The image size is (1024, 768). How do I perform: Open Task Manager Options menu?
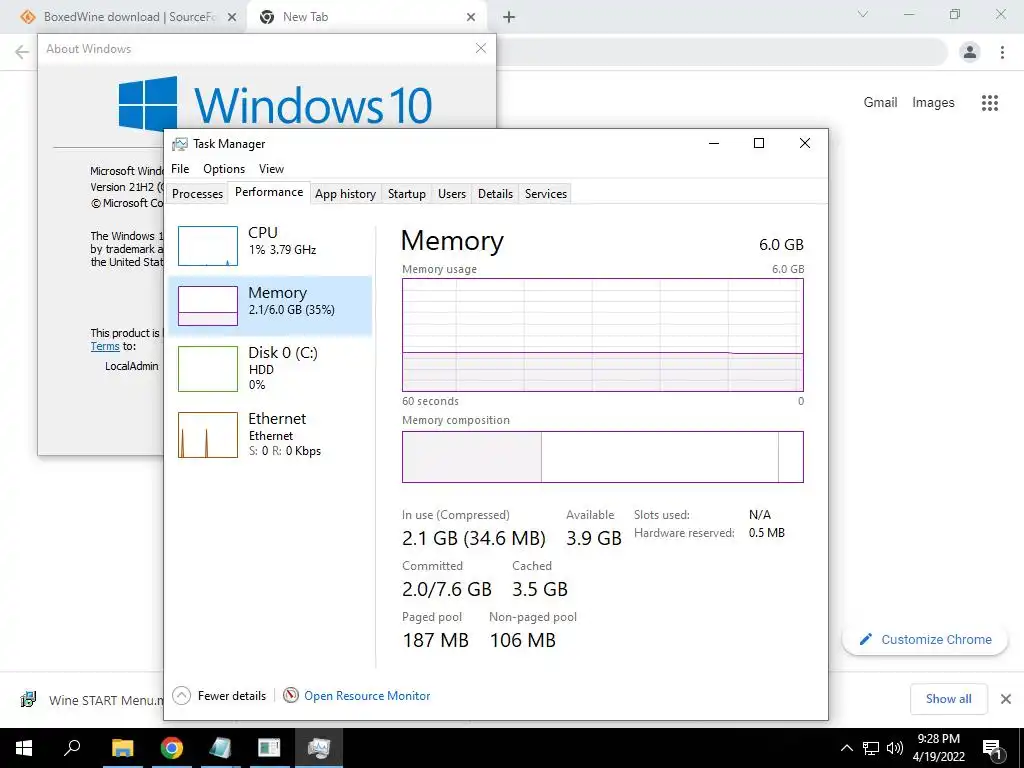(224, 168)
